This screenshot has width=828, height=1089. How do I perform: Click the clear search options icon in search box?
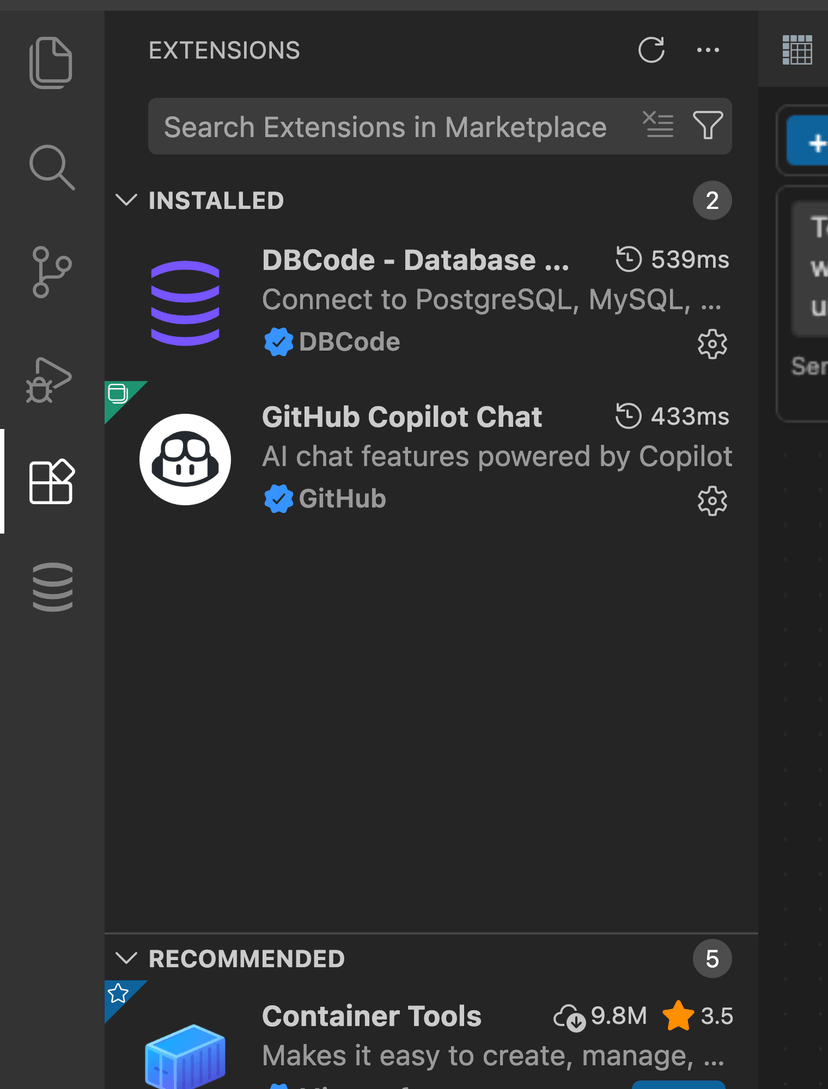click(658, 125)
